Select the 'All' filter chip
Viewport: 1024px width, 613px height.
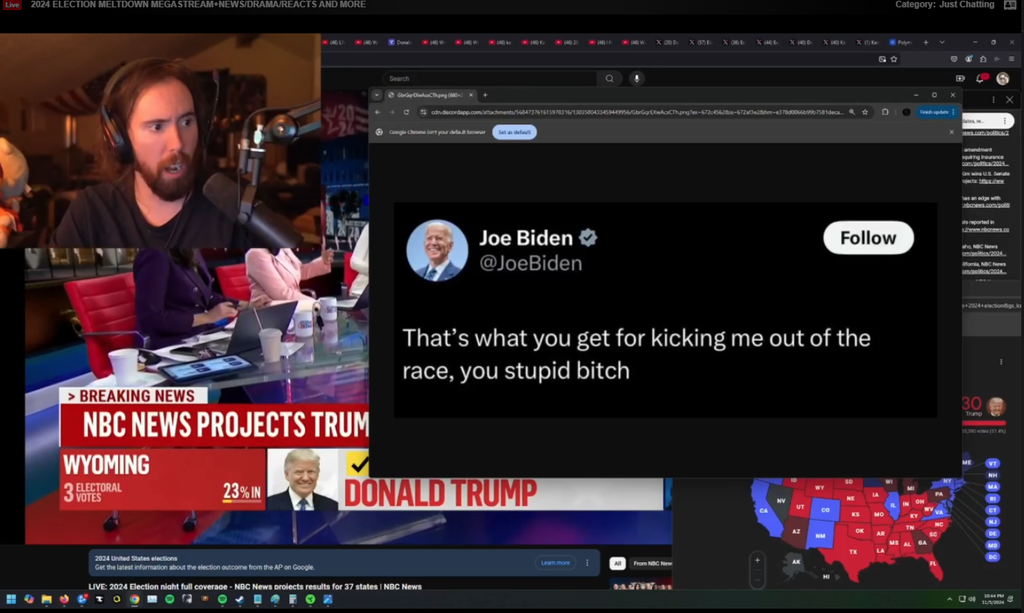tap(618, 563)
